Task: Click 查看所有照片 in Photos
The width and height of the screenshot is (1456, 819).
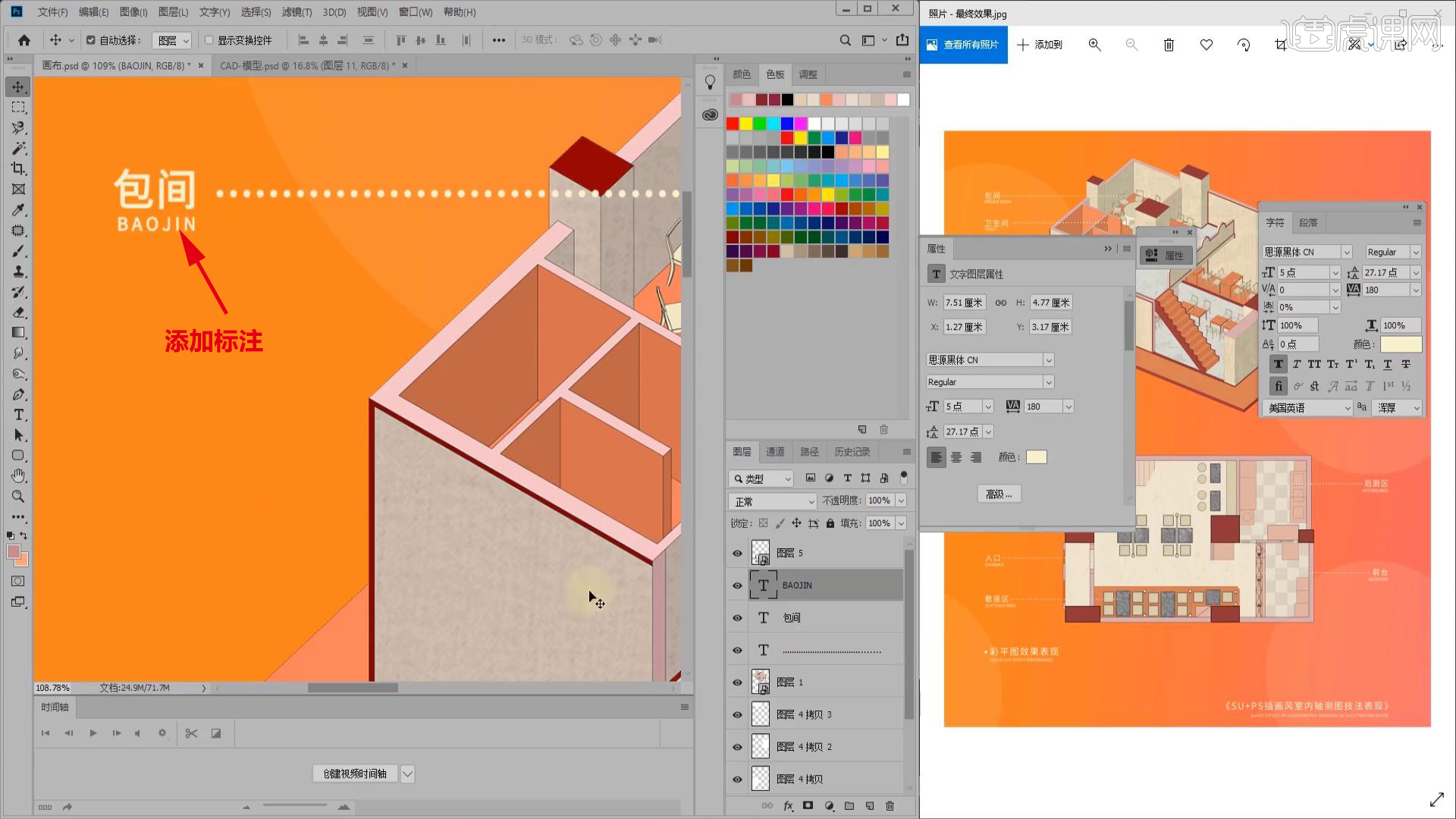Action: (x=963, y=45)
